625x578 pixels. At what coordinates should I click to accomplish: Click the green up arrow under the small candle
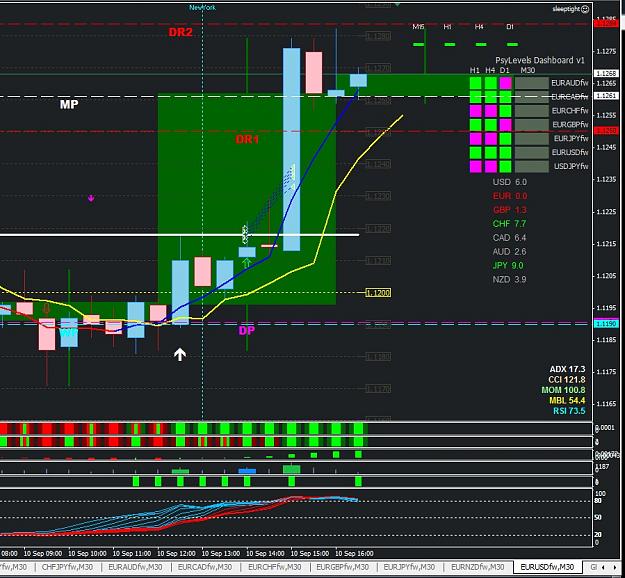pos(247,263)
